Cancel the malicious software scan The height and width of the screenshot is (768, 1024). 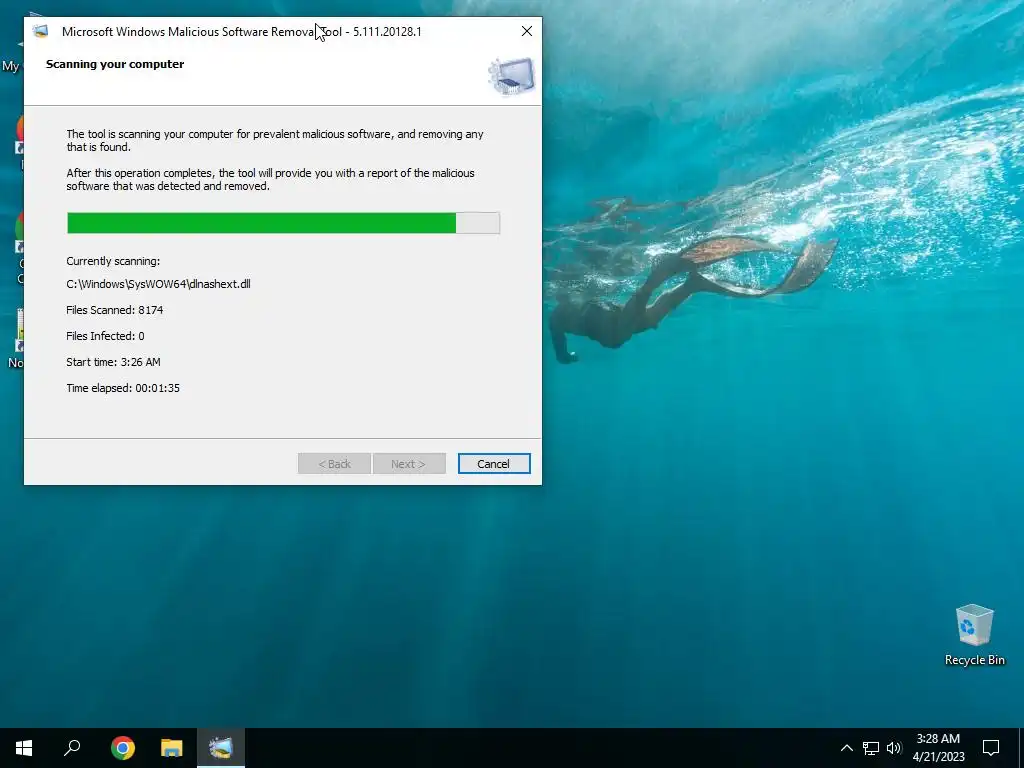coord(494,464)
